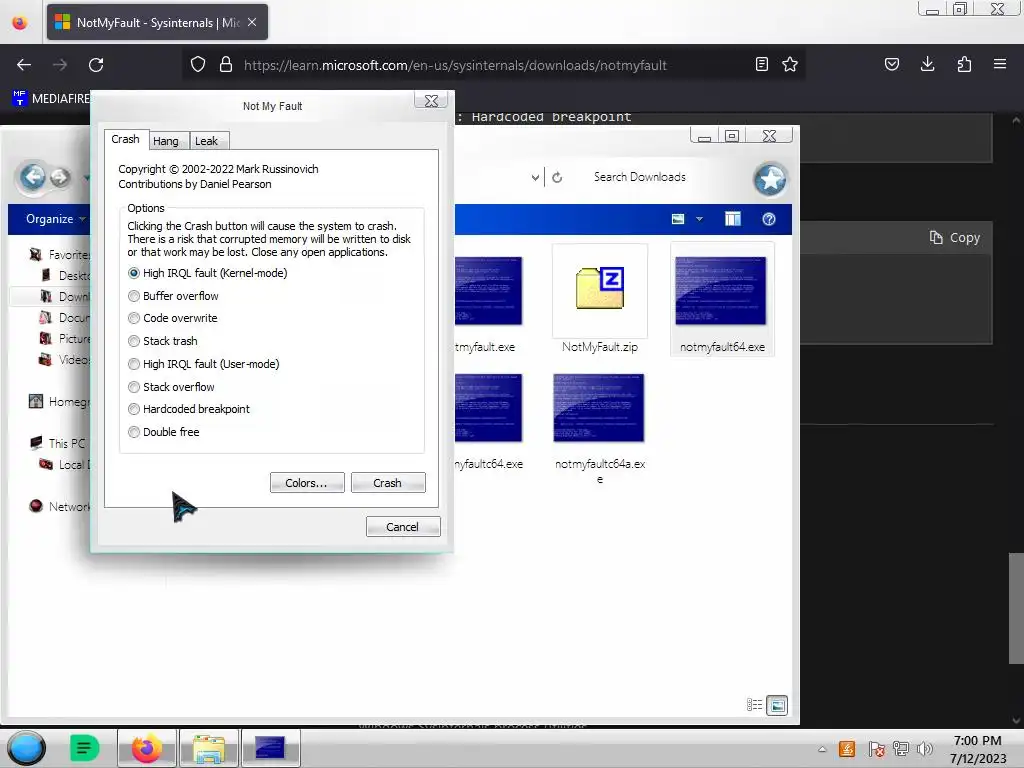Open Firefox from the taskbar
The height and width of the screenshot is (768, 1024).
[x=146, y=748]
